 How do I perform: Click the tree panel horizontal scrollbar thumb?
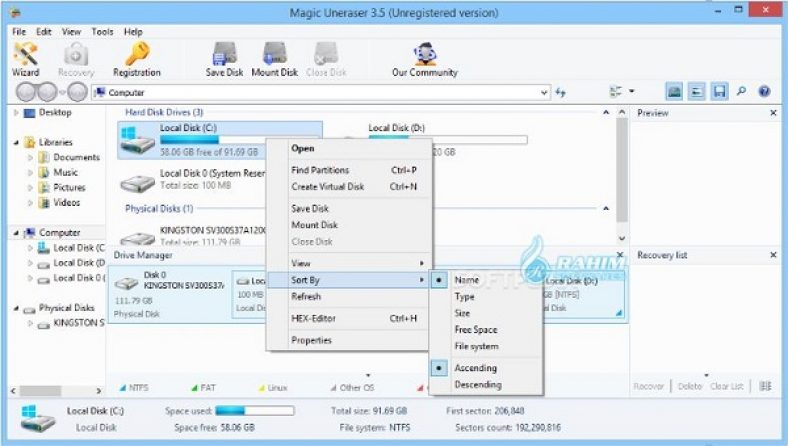[40, 390]
